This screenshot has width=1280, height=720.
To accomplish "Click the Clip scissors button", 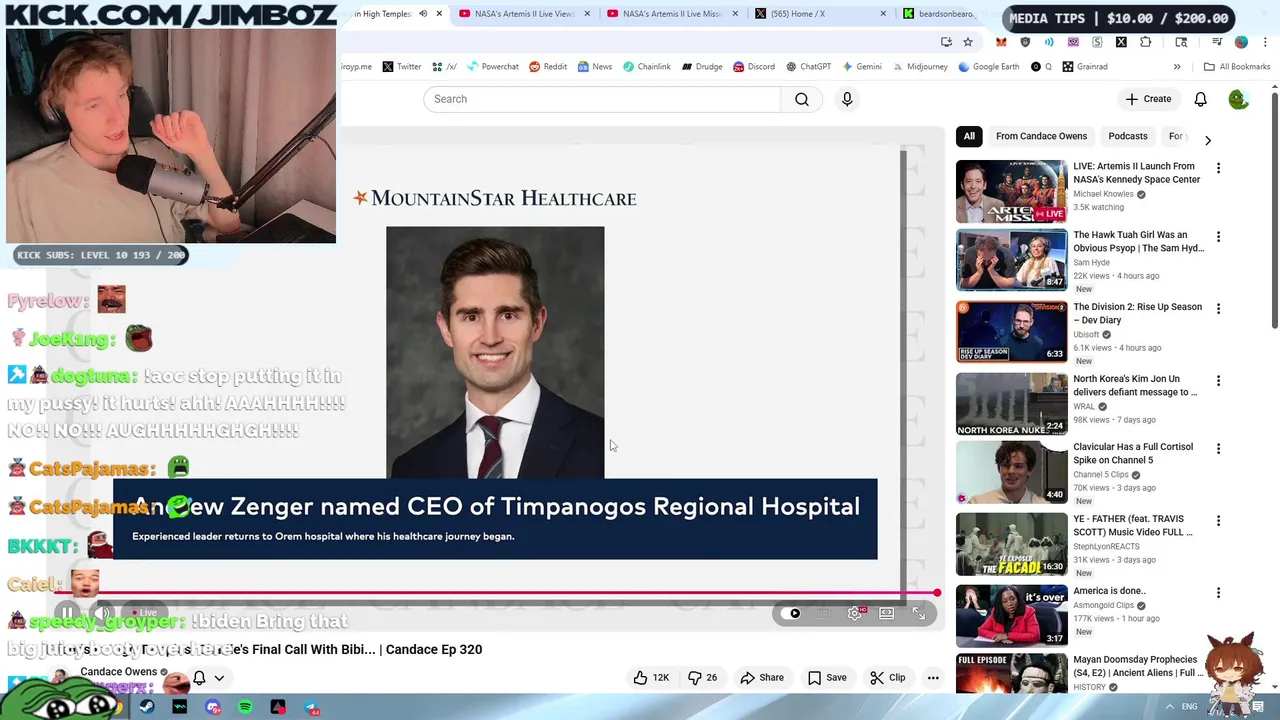I will (888, 677).
